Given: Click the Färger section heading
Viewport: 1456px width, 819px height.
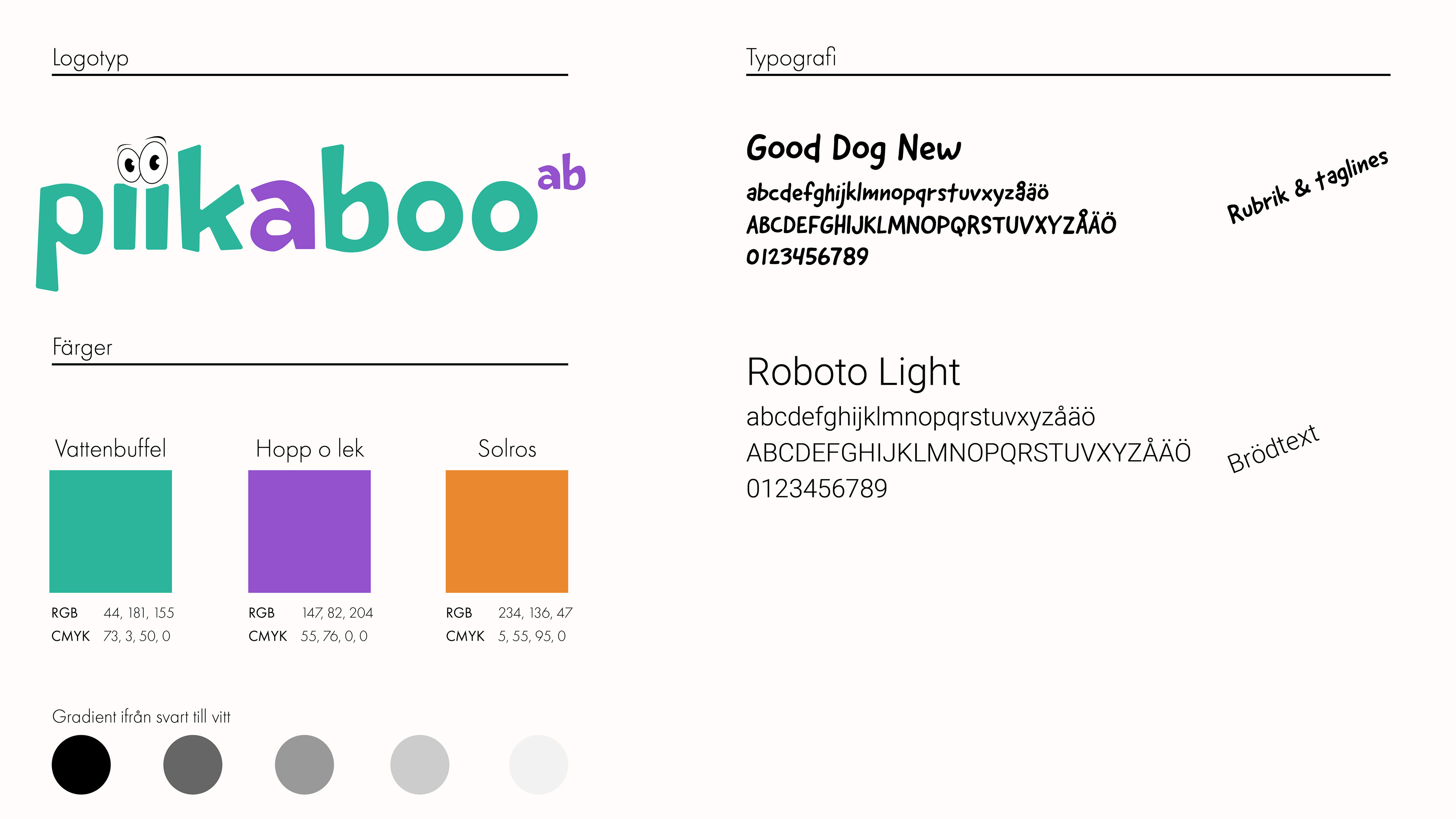Looking at the screenshot, I should click(x=83, y=347).
